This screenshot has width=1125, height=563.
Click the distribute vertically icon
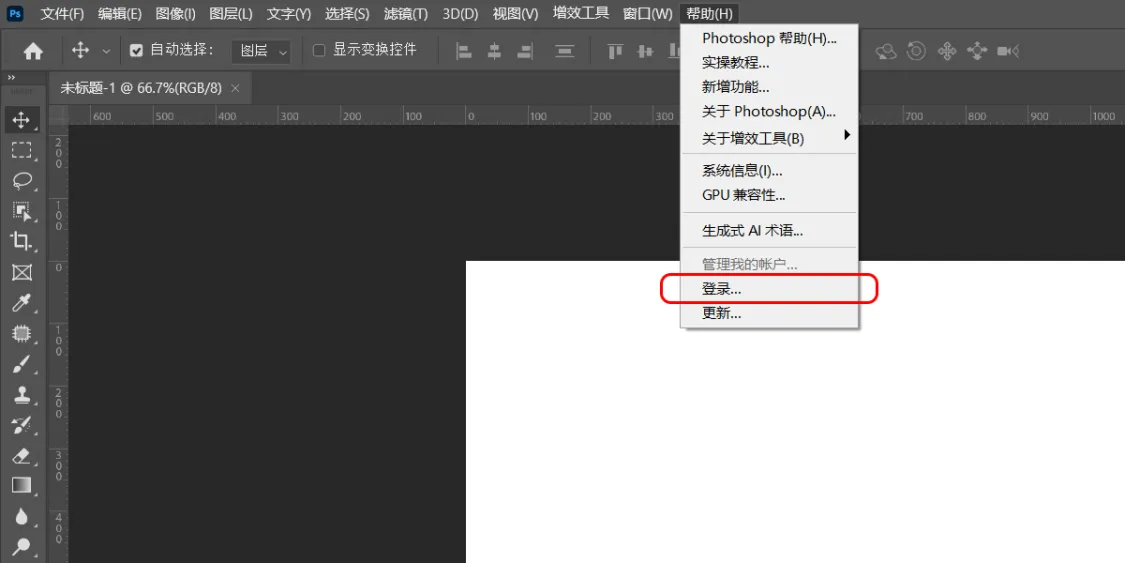[x=565, y=51]
